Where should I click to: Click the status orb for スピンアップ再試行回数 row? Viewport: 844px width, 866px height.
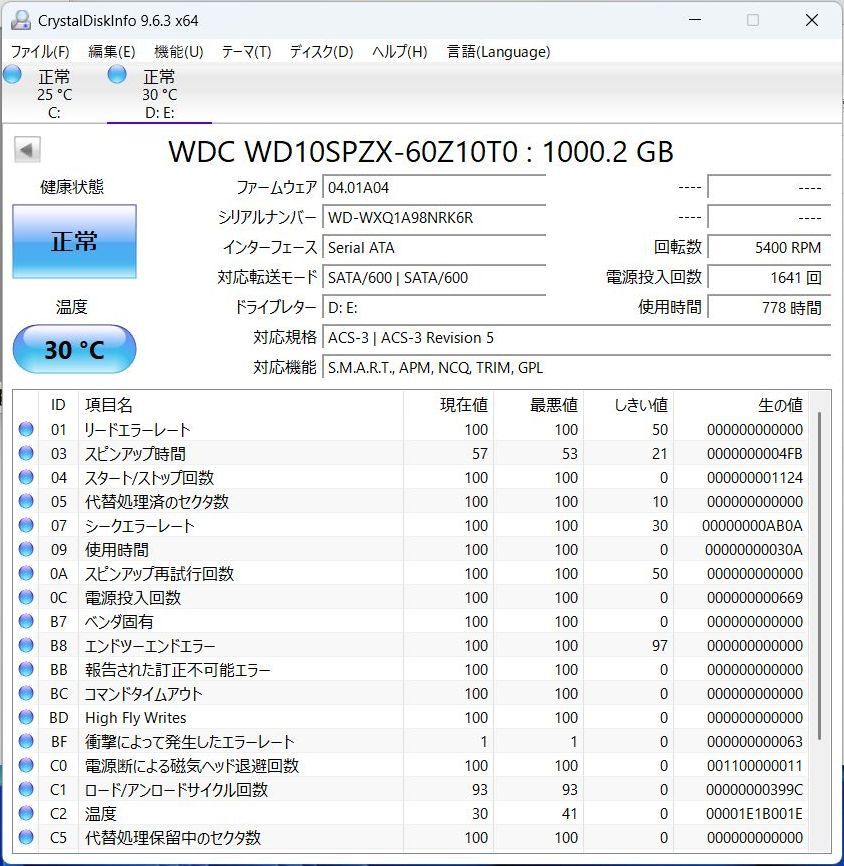pyautogui.click(x=26, y=573)
